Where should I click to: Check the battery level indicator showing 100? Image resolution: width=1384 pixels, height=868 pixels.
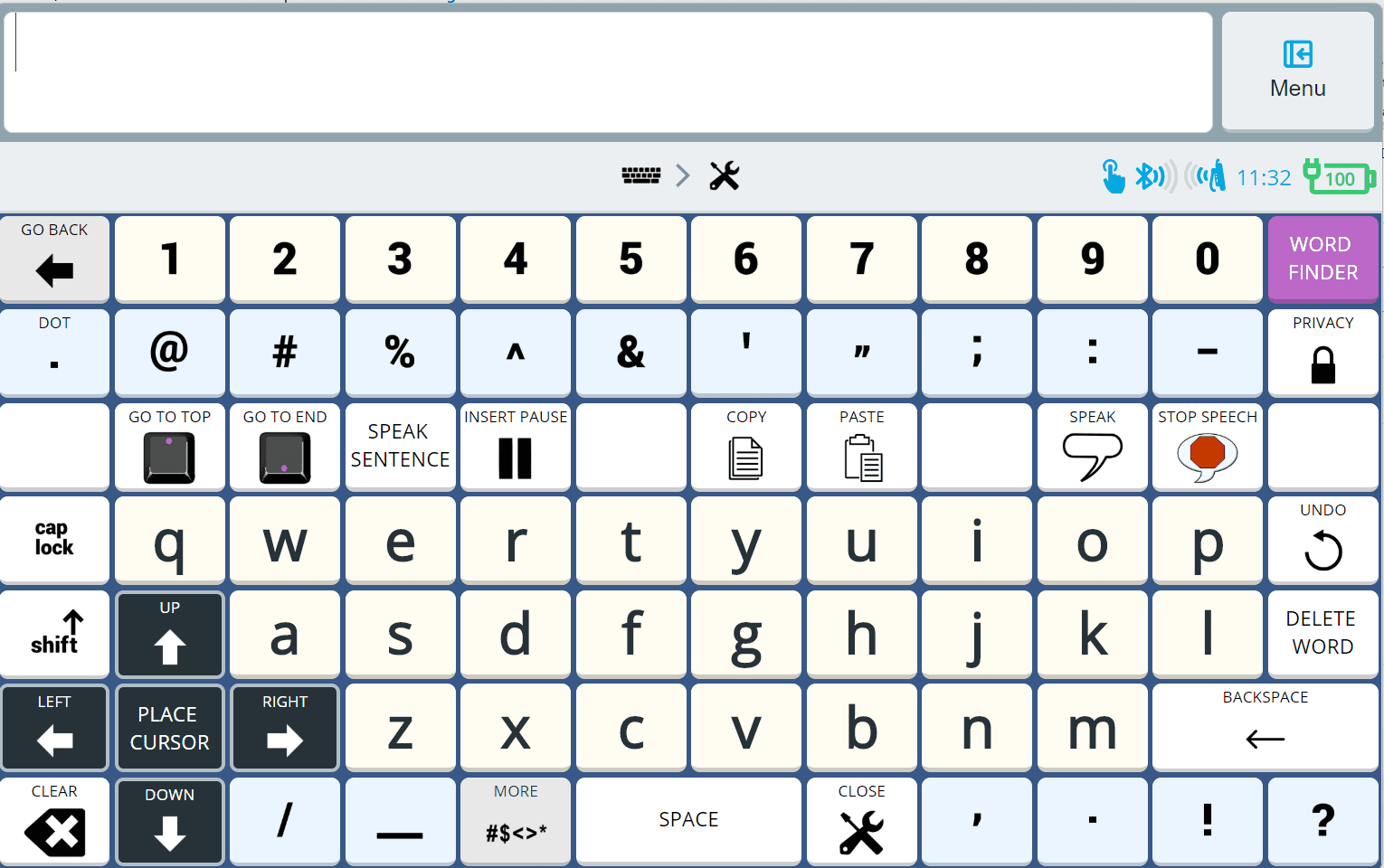coord(1339,176)
